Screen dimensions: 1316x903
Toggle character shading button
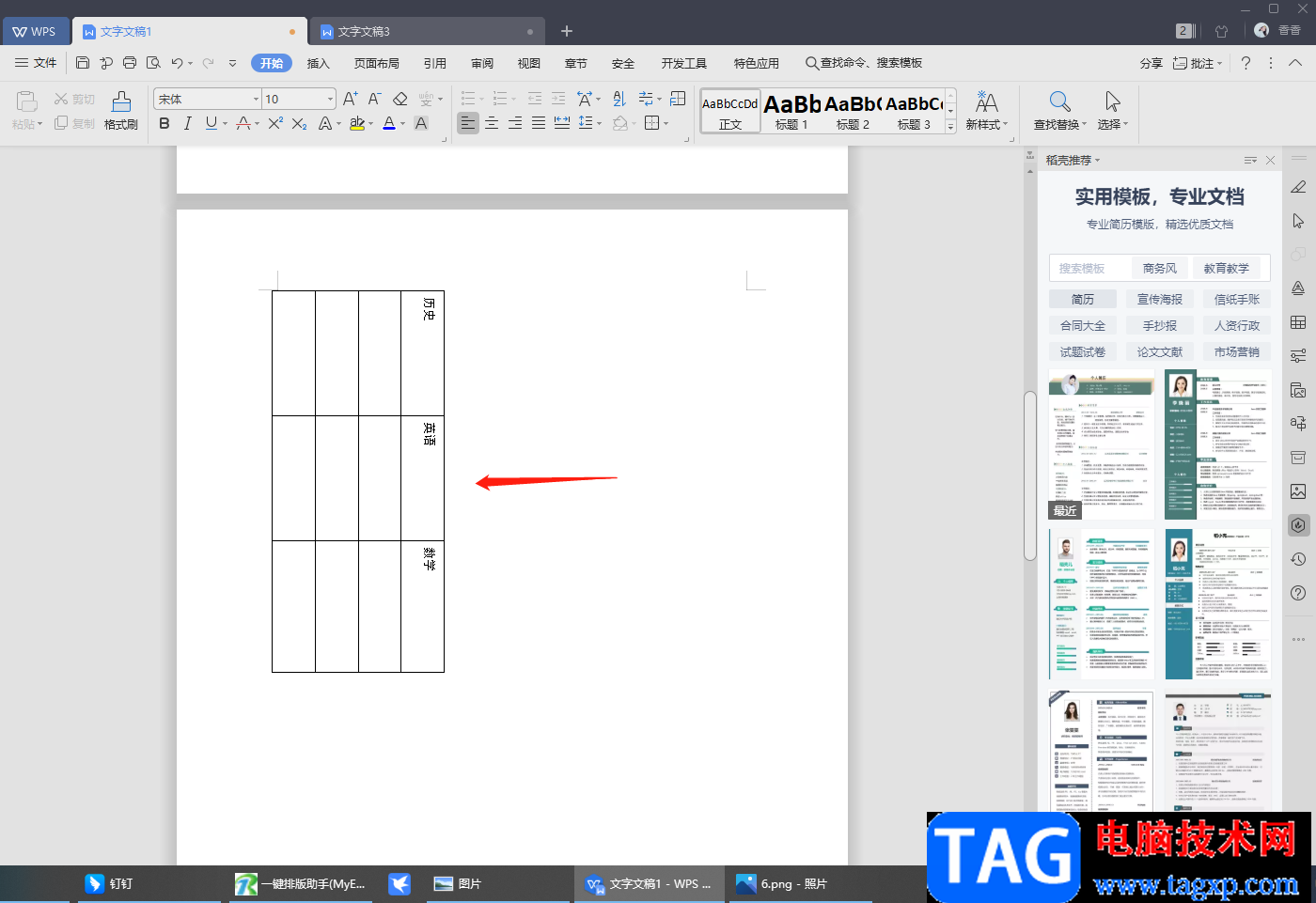(421, 123)
